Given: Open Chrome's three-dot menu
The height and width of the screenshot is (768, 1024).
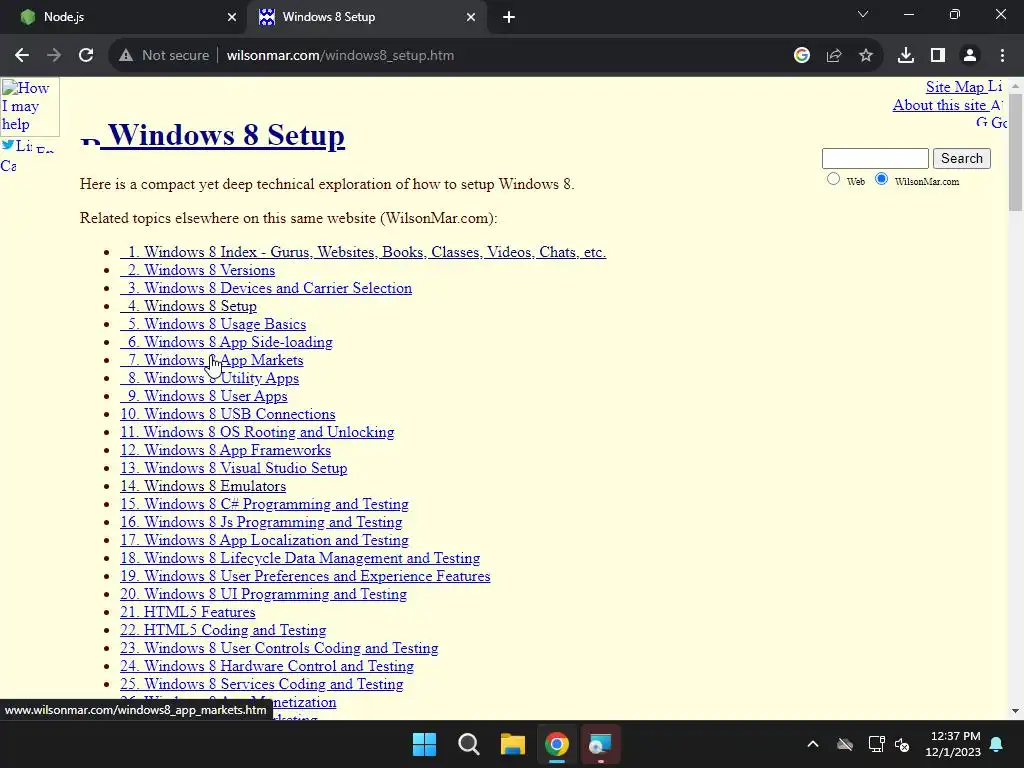Looking at the screenshot, I should coord(1002,56).
